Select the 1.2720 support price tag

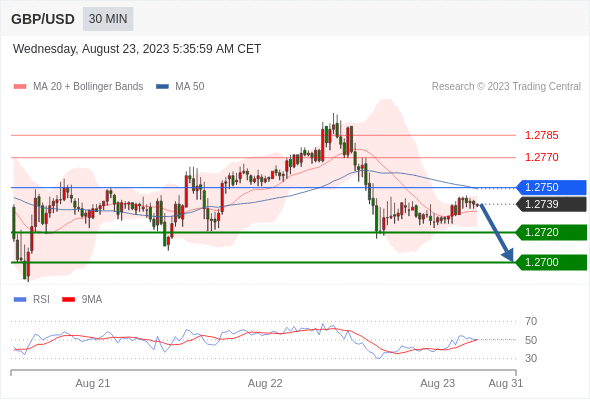[x=551, y=232]
